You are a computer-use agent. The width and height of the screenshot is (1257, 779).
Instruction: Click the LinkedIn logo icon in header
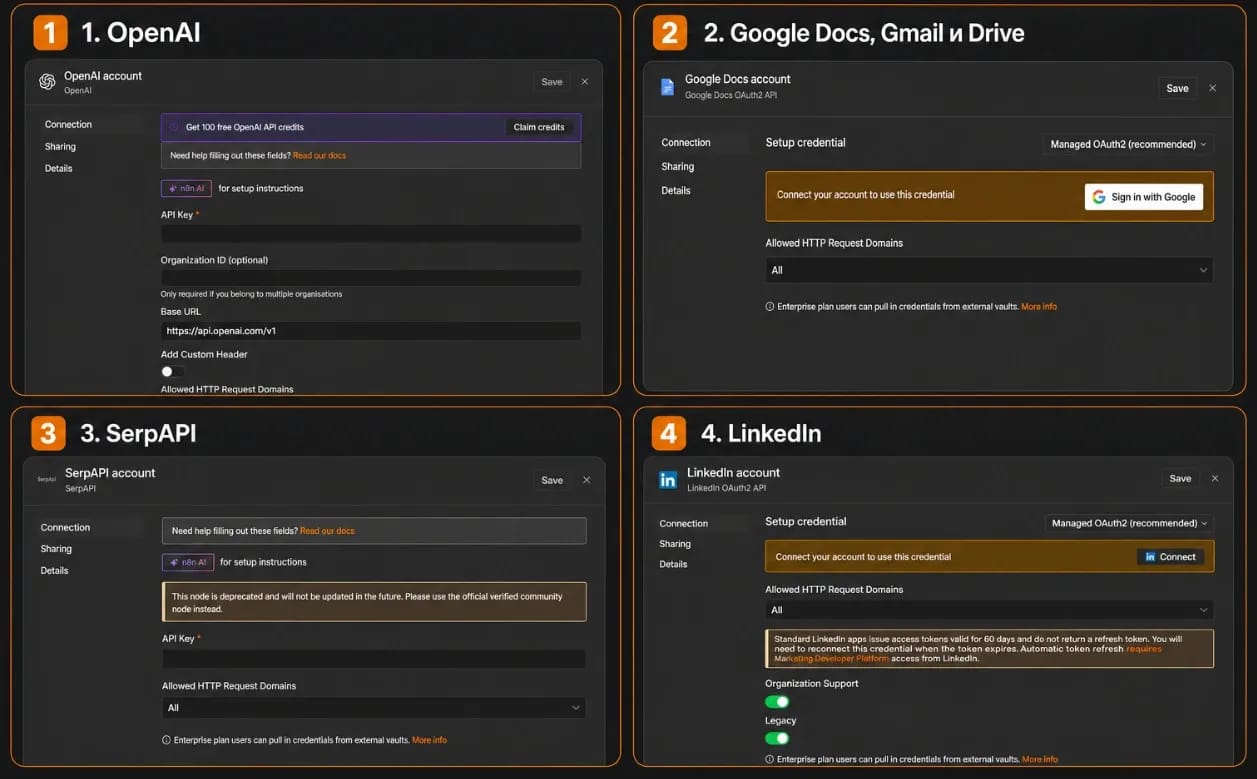tap(668, 480)
